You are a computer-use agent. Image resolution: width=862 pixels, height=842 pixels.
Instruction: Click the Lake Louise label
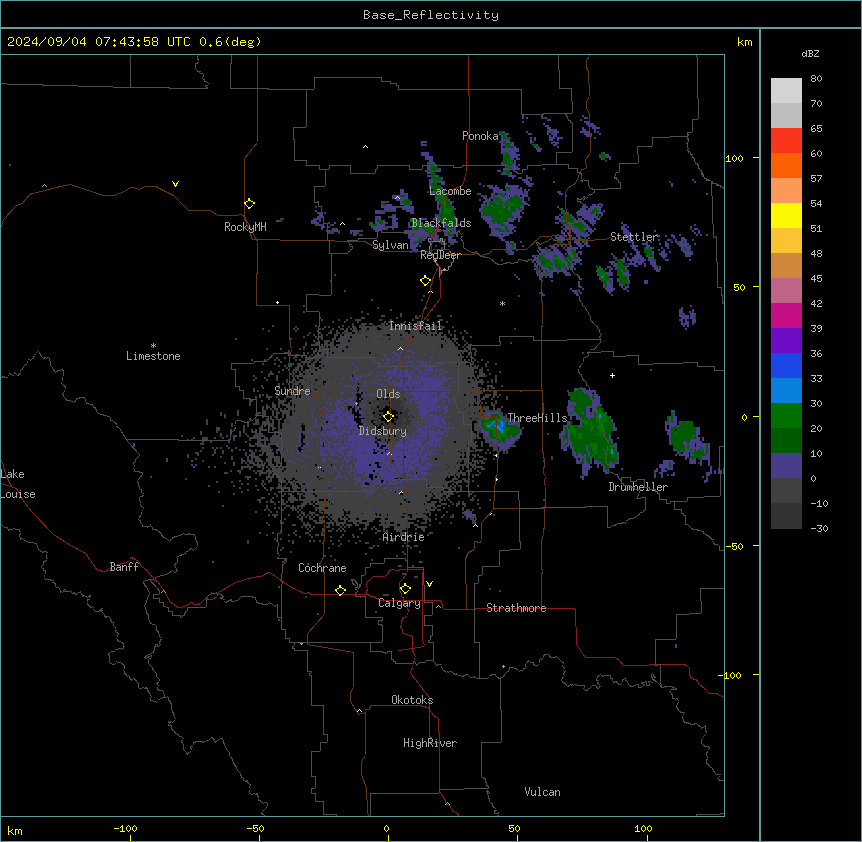[18, 484]
